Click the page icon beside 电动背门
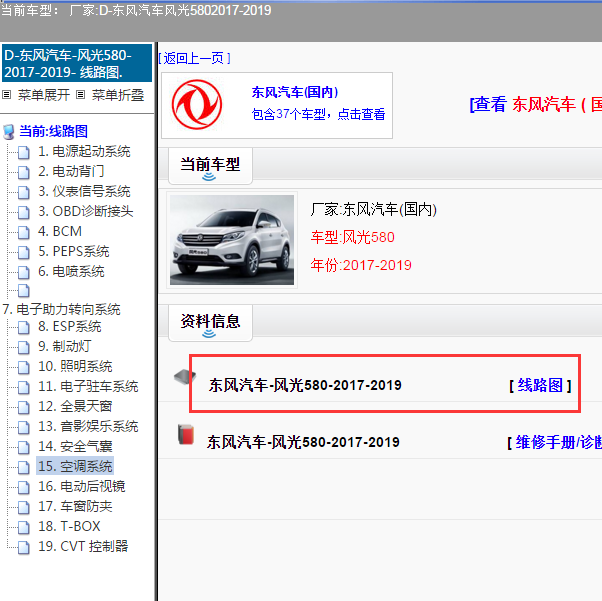Viewport: 602px width, 601px height. tap(23, 172)
